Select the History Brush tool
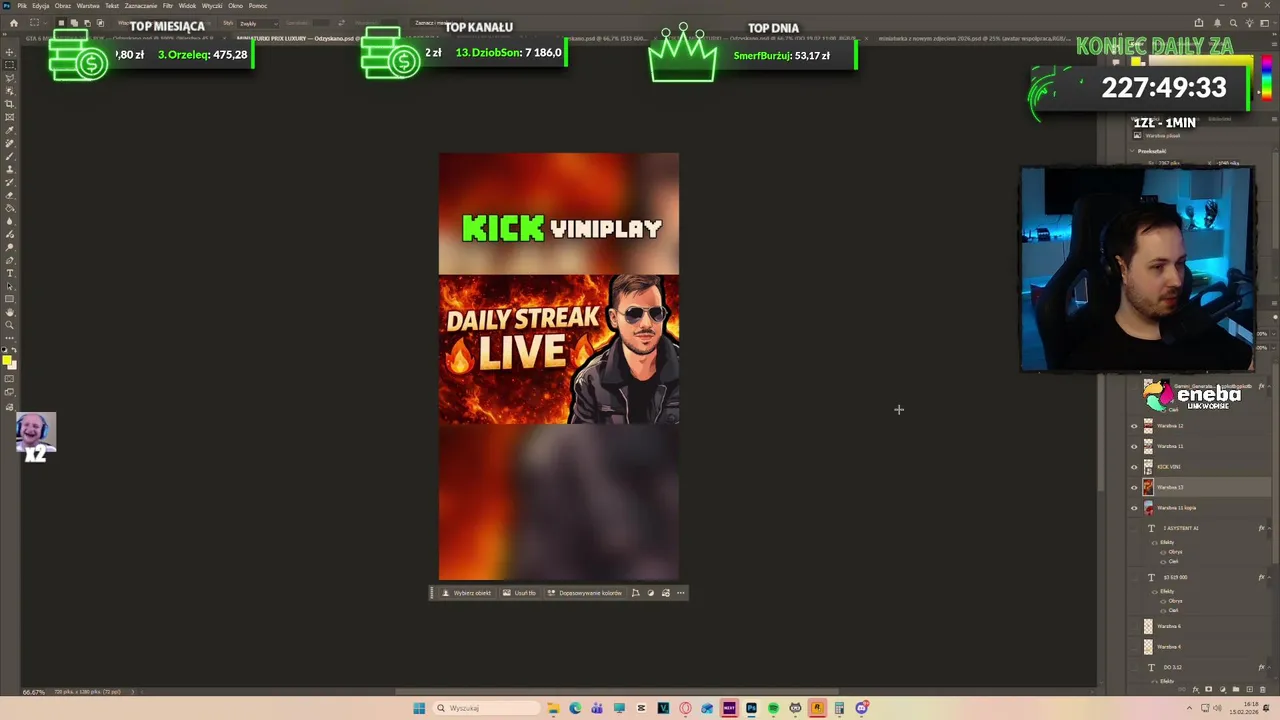This screenshot has height=720, width=1280. point(10,182)
